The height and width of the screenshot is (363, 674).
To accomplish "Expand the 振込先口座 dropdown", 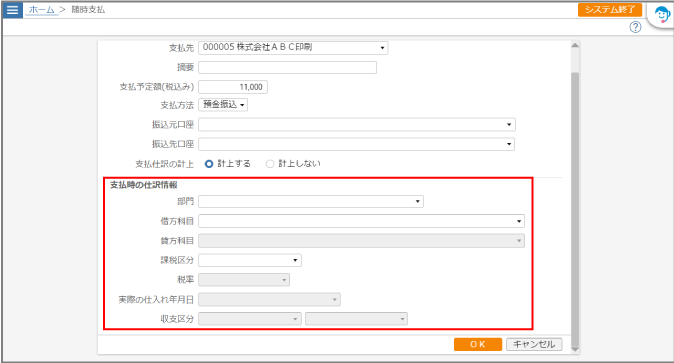I will coord(357,144).
